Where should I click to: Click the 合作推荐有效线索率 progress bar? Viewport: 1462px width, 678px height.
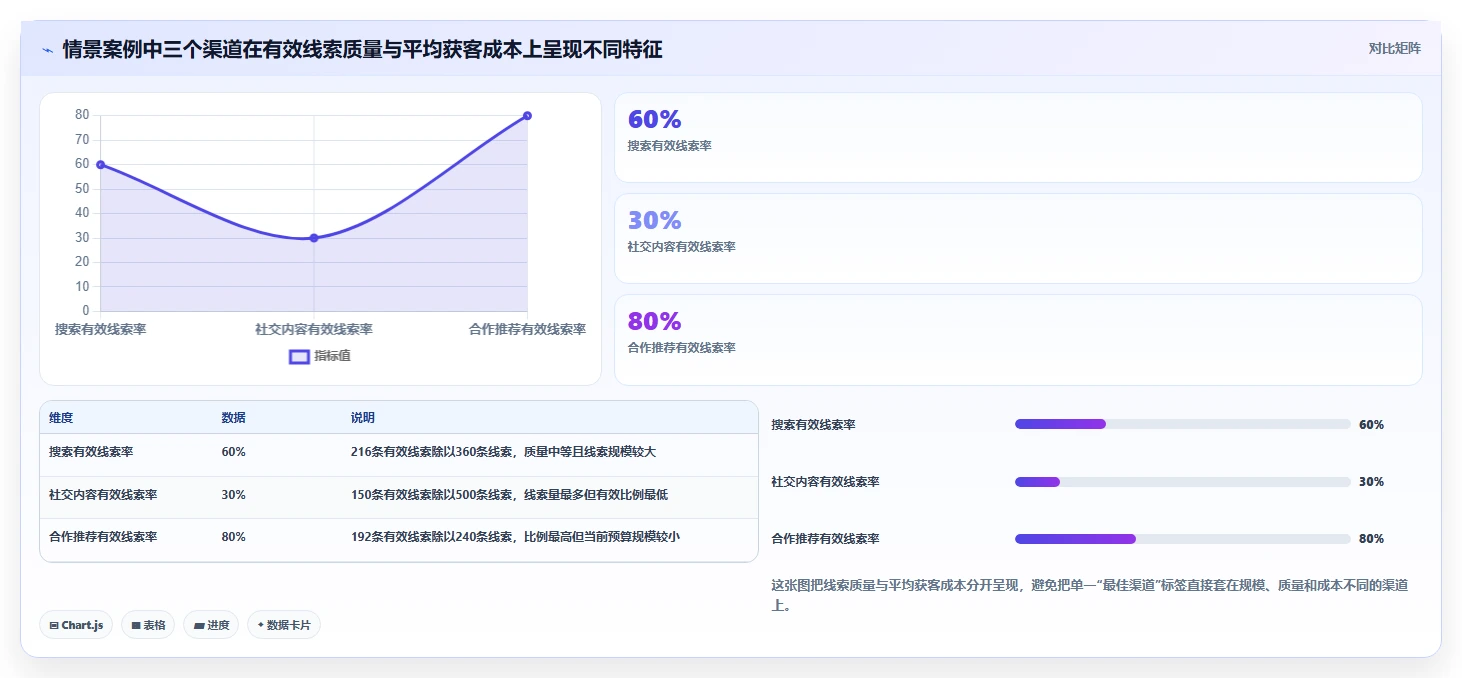(1182, 539)
